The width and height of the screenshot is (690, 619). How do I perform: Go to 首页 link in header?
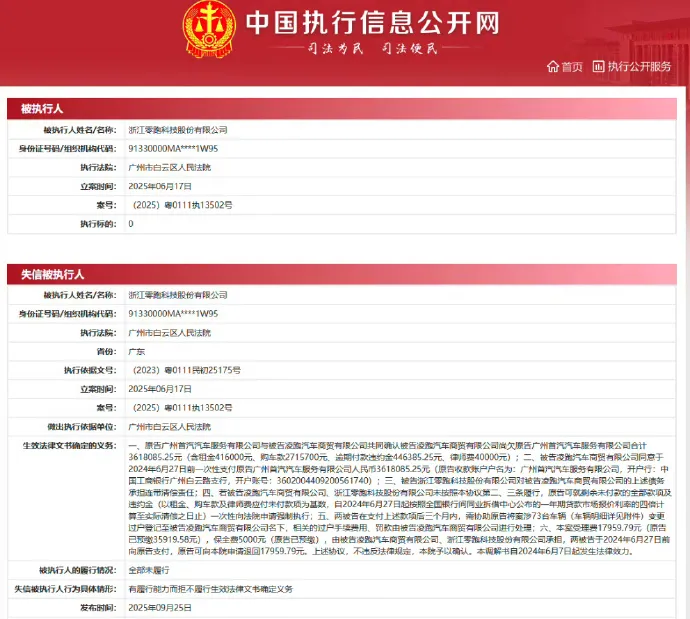[571, 67]
